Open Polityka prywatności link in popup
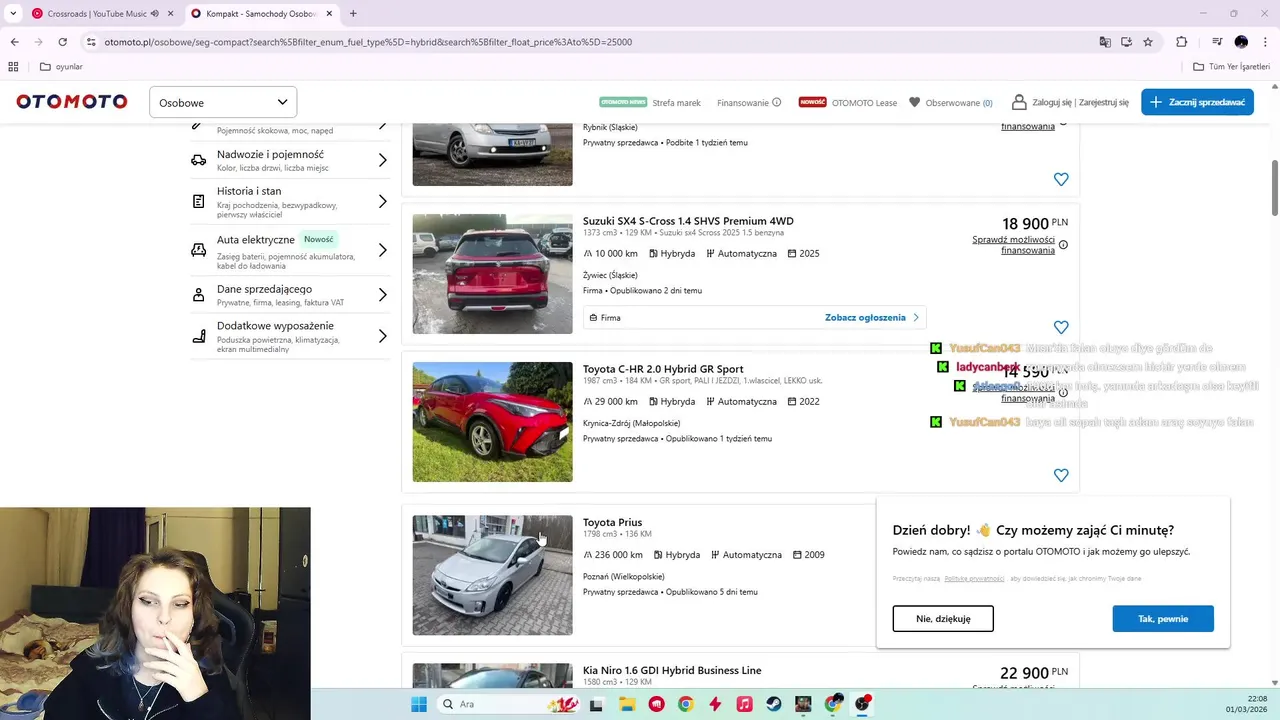1280x720 pixels. pyautogui.click(x=974, y=579)
